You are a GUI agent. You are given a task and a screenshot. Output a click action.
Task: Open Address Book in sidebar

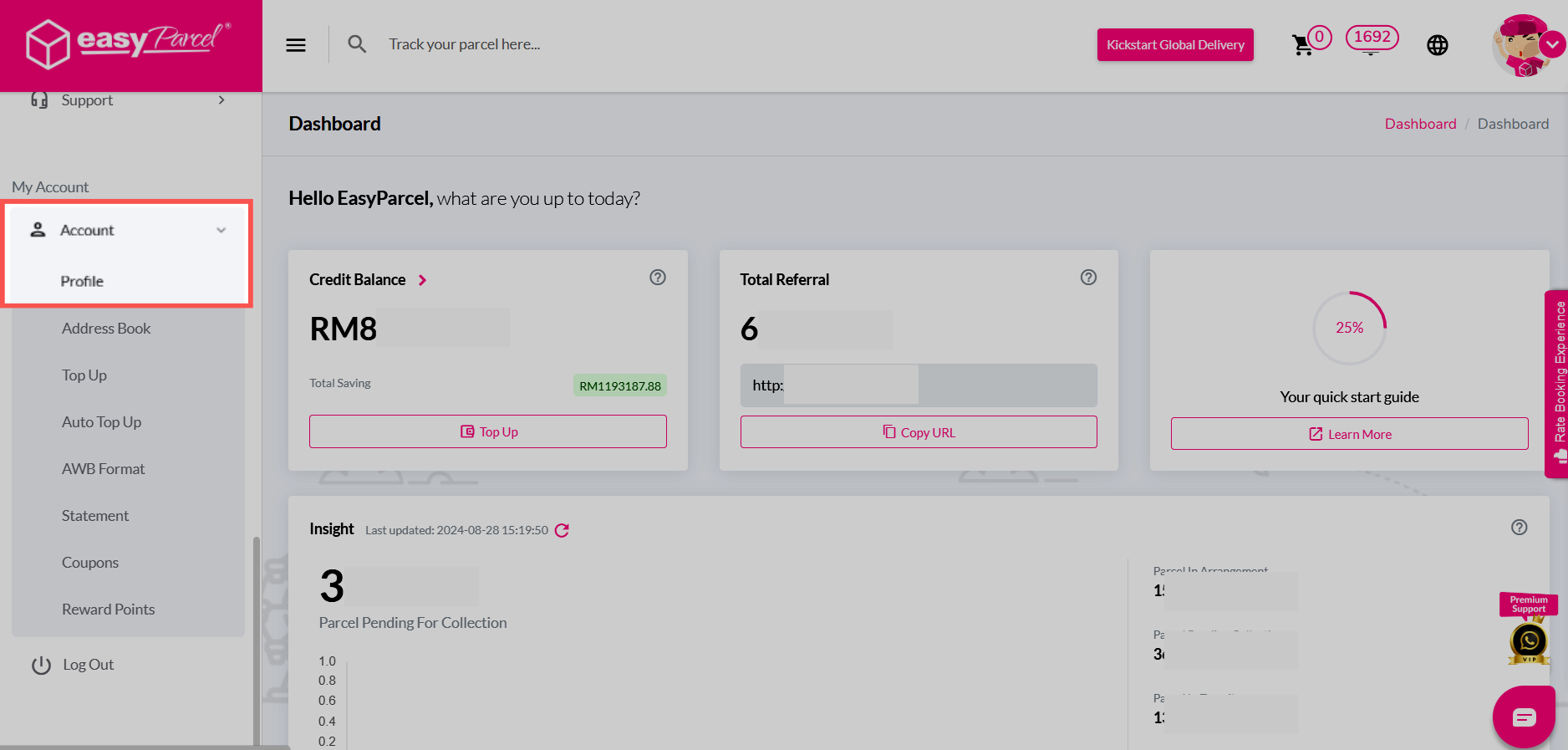pyautogui.click(x=106, y=329)
